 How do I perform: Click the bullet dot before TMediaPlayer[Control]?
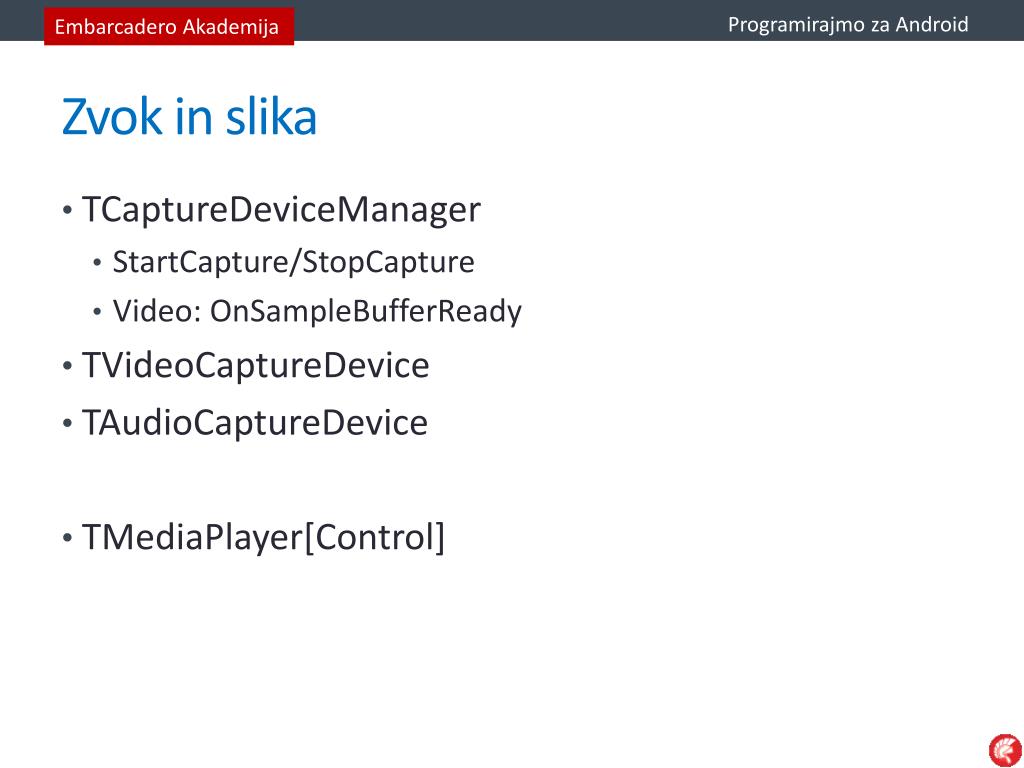click(x=67, y=539)
